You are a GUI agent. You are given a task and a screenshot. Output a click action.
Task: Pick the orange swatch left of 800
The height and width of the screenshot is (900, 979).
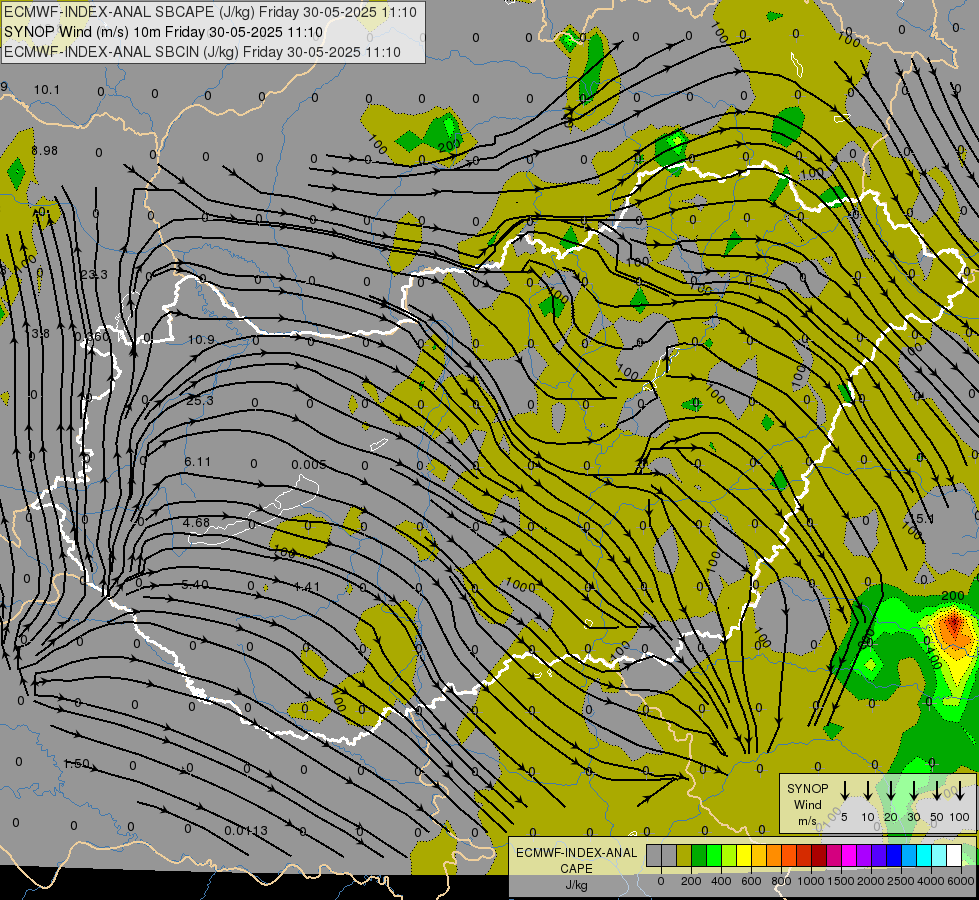click(774, 855)
